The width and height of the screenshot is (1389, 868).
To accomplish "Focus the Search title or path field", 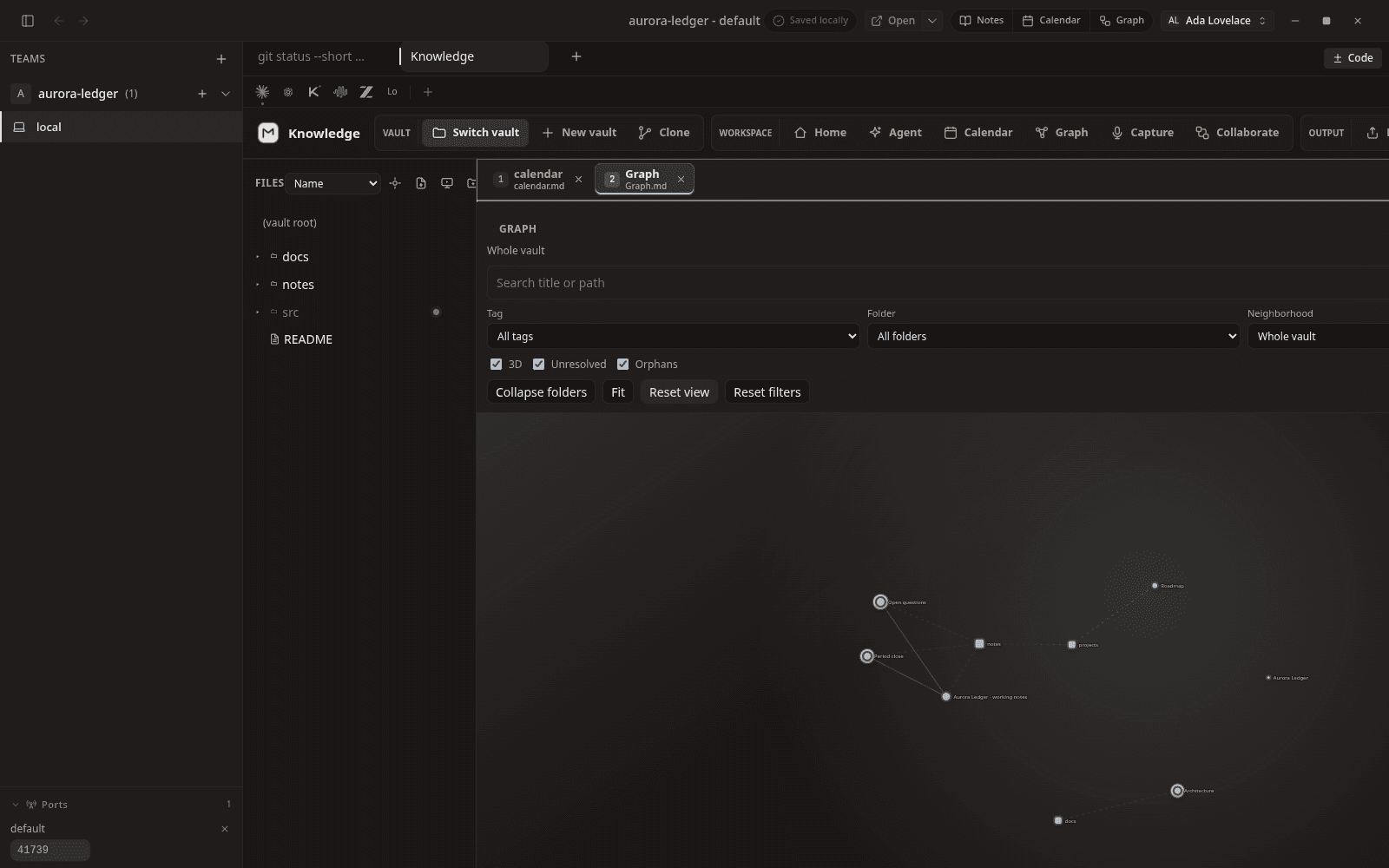I will tap(938, 283).
